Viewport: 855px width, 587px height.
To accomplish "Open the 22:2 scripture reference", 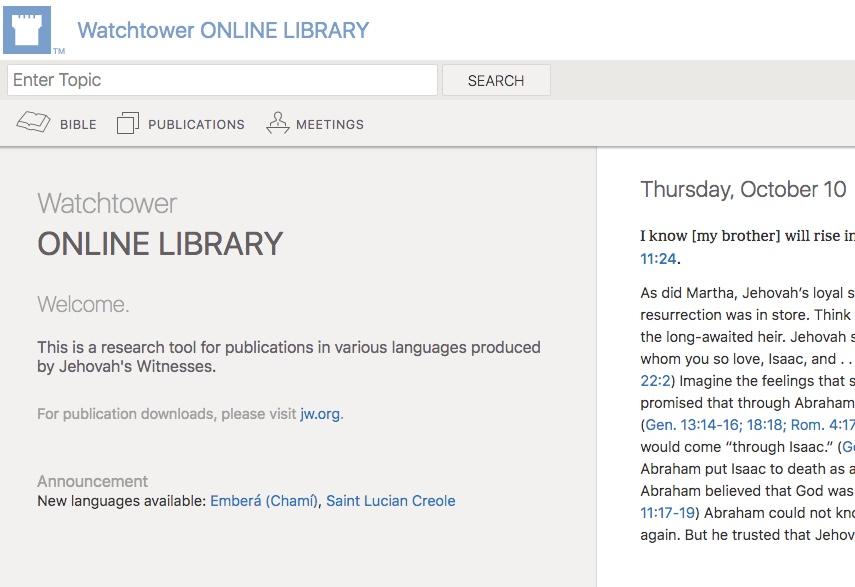I will click(x=657, y=381).
